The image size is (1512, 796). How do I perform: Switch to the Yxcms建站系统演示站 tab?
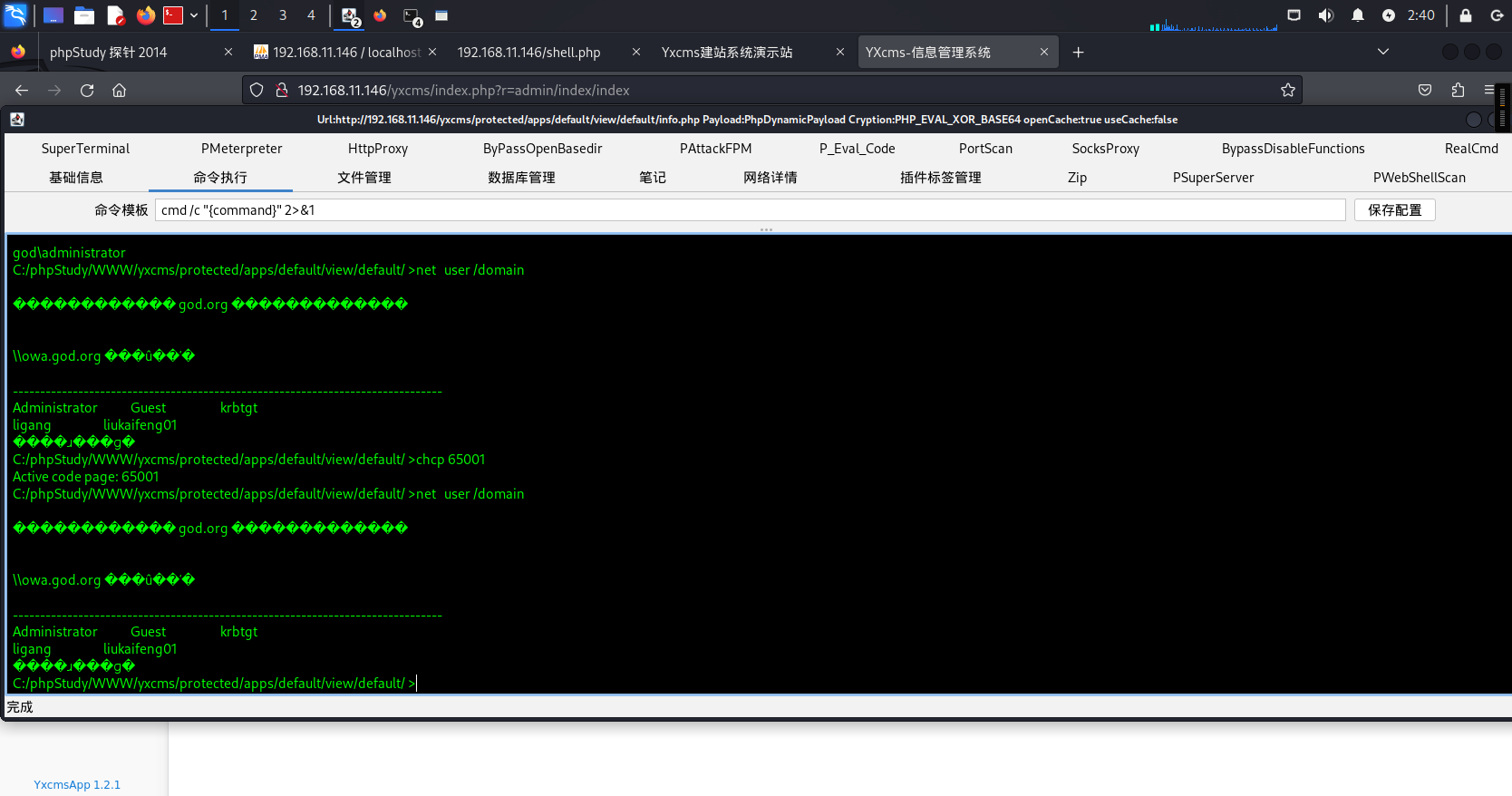click(727, 53)
